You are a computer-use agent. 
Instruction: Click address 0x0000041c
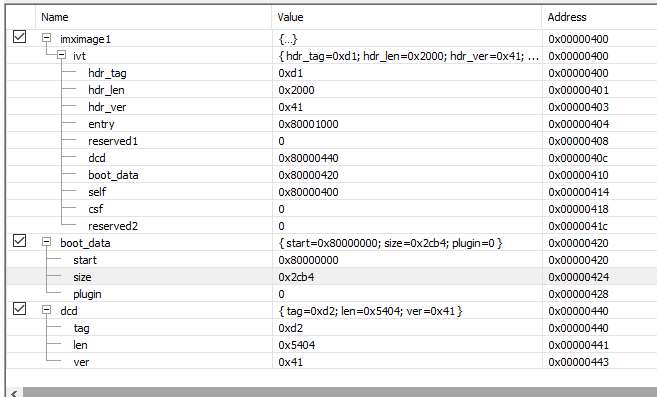pos(578,226)
